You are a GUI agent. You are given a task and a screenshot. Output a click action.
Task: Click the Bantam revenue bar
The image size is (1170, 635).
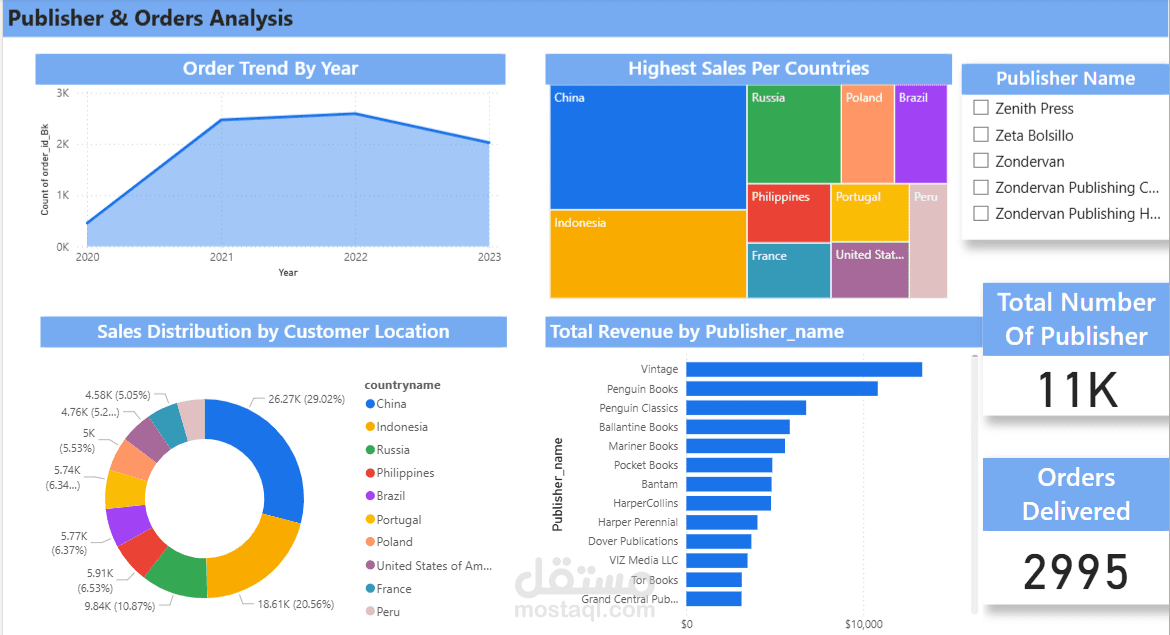coord(729,484)
